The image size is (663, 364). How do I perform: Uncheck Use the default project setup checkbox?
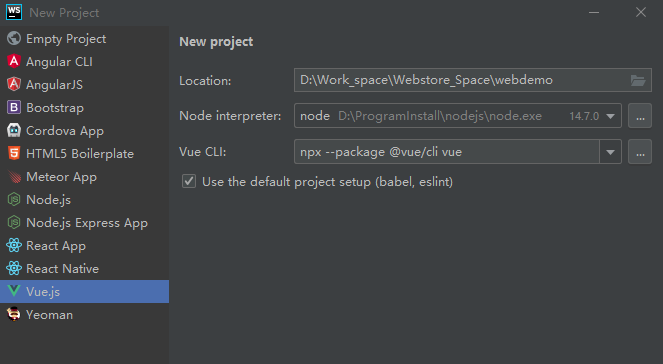pyautogui.click(x=189, y=181)
